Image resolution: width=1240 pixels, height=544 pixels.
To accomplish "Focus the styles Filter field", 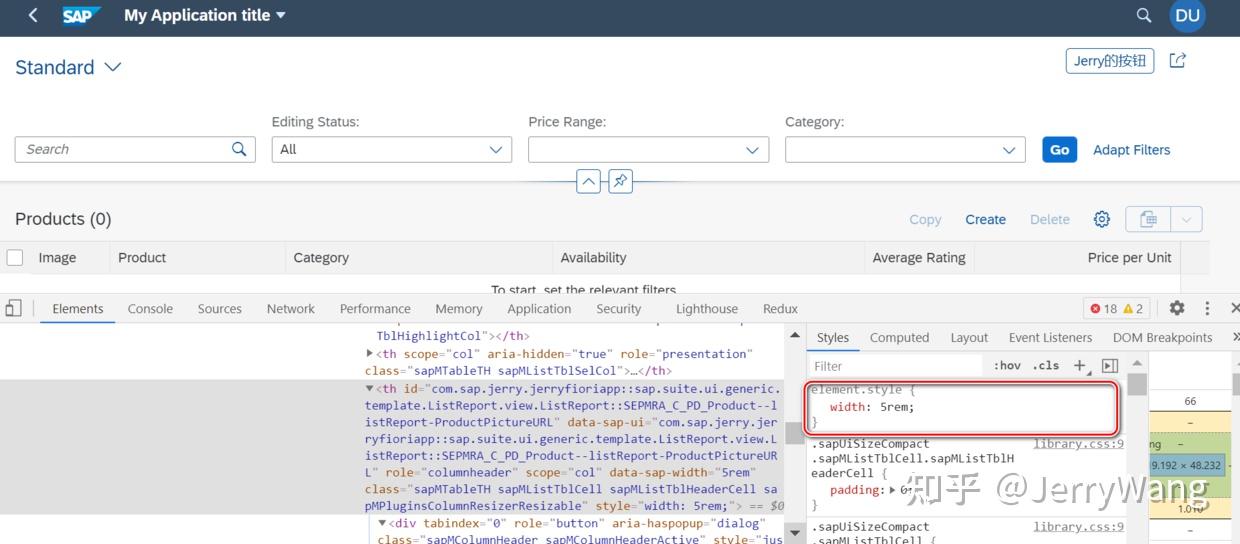I will (896, 366).
